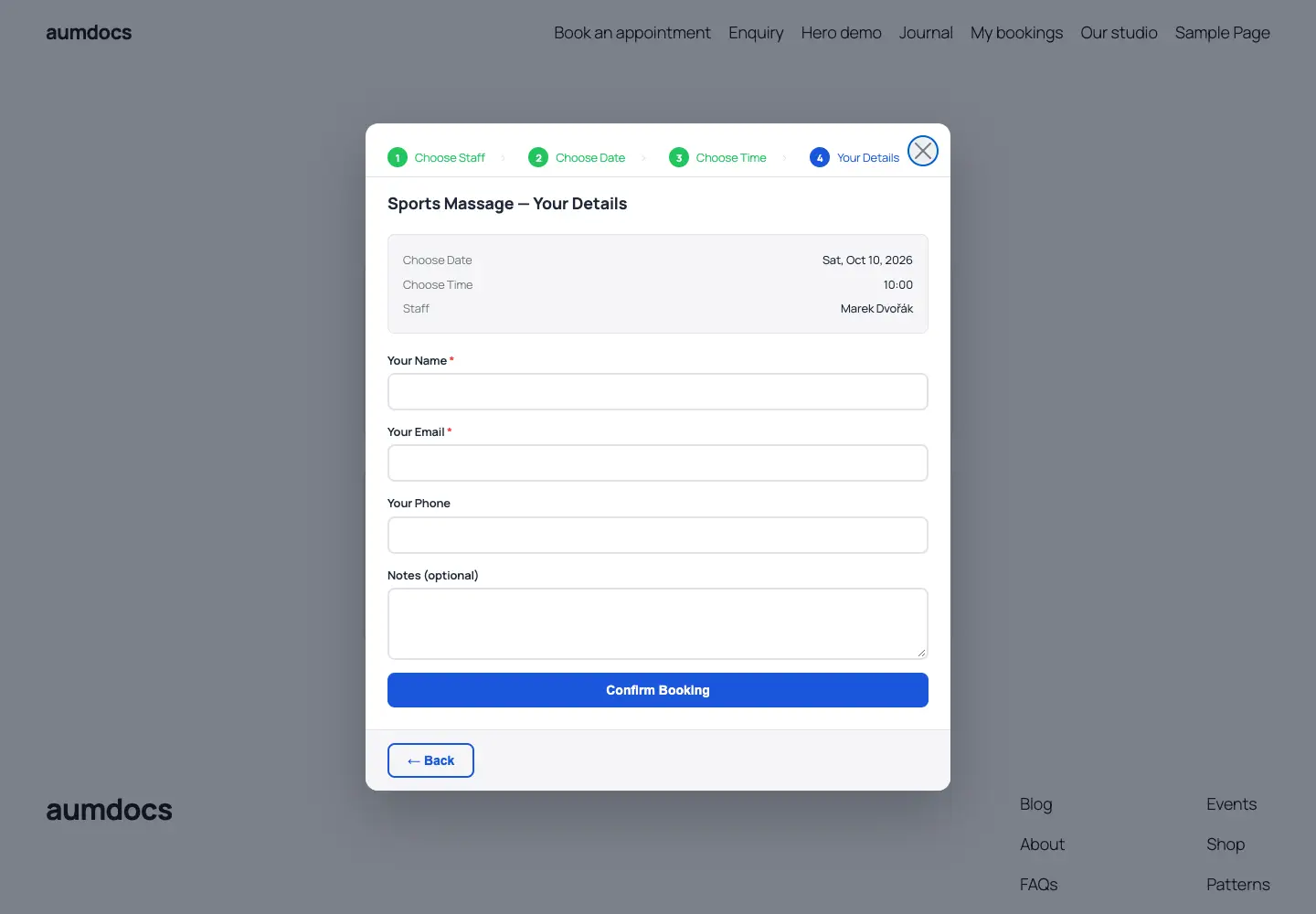Open the About footer link

pos(1043,845)
